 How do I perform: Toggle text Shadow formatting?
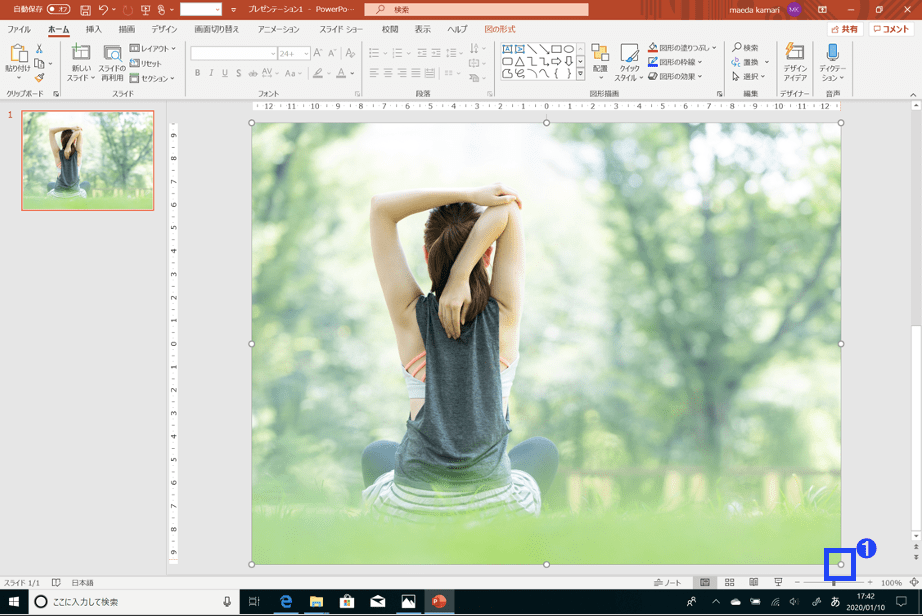point(238,73)
